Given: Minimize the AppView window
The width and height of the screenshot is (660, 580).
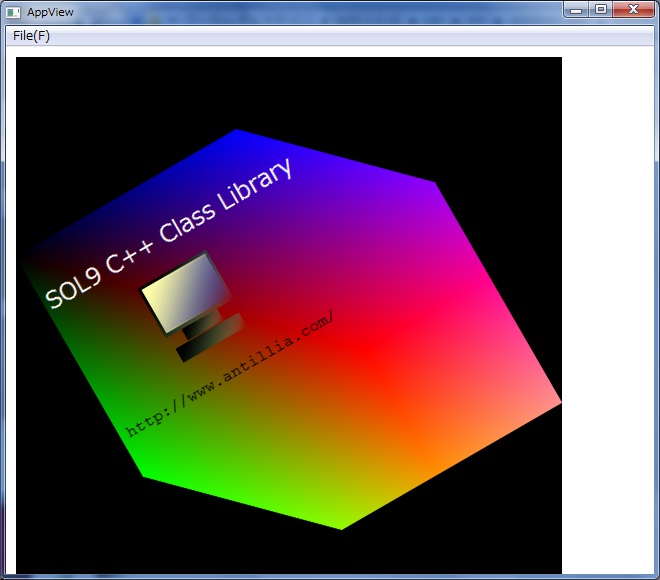Looking at the screenshot, I should [576, 10].
